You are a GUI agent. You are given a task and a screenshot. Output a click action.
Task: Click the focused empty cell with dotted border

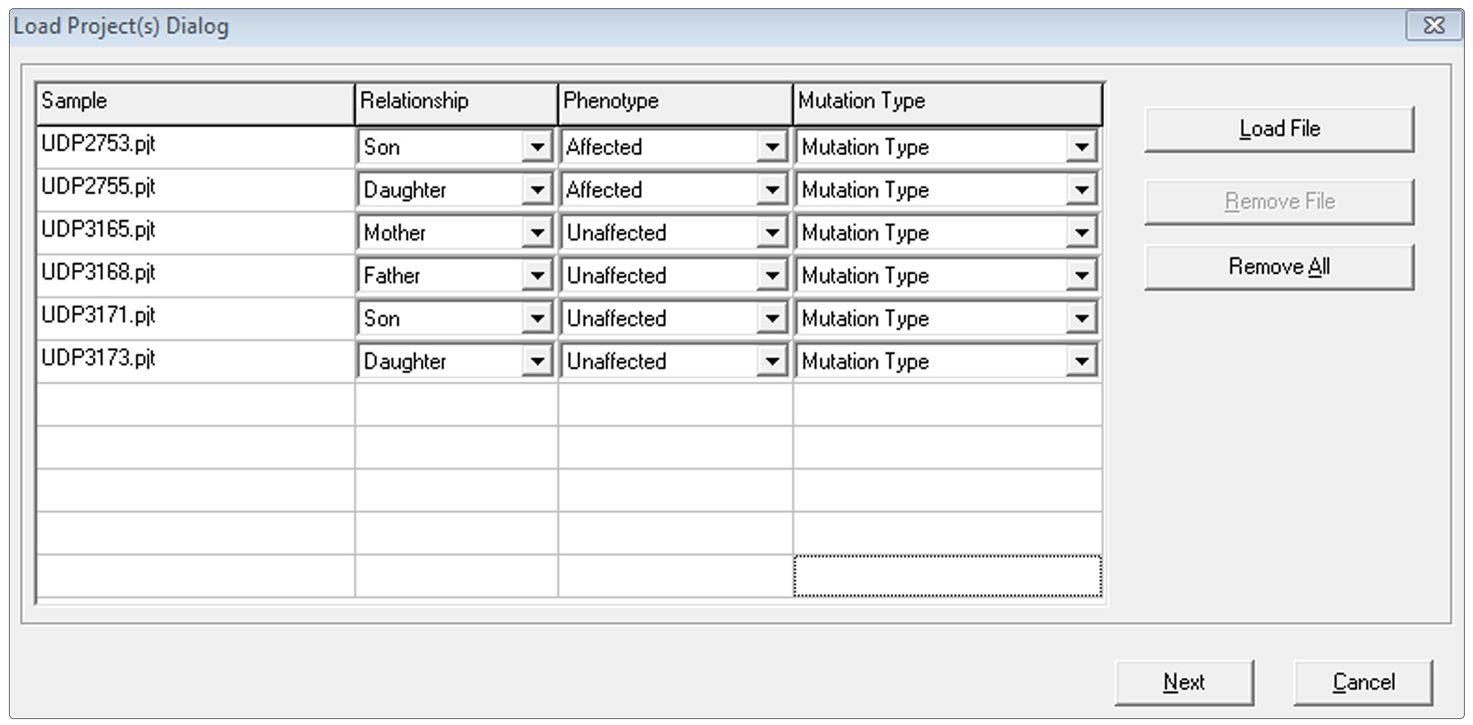(x=948, y=576)
